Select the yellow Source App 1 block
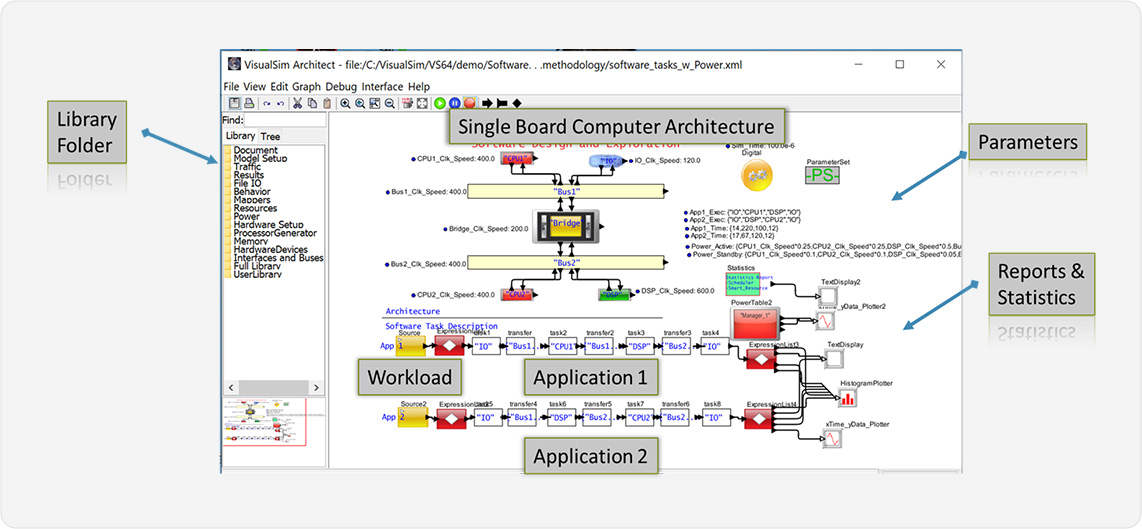Viewport: 1142px width, 529px height. (x=411, y=346)
